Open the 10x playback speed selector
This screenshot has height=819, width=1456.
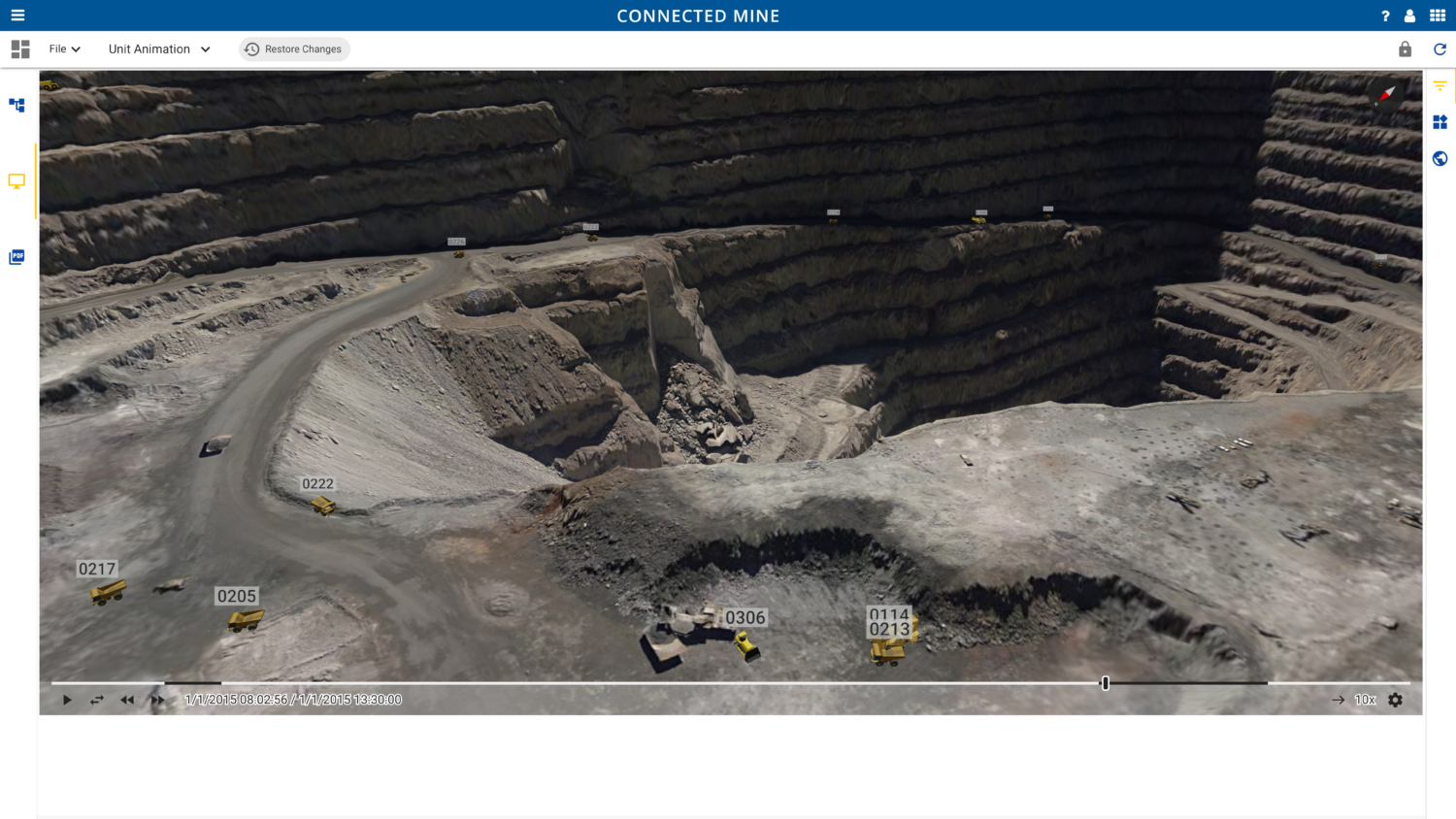(1363, 699)
